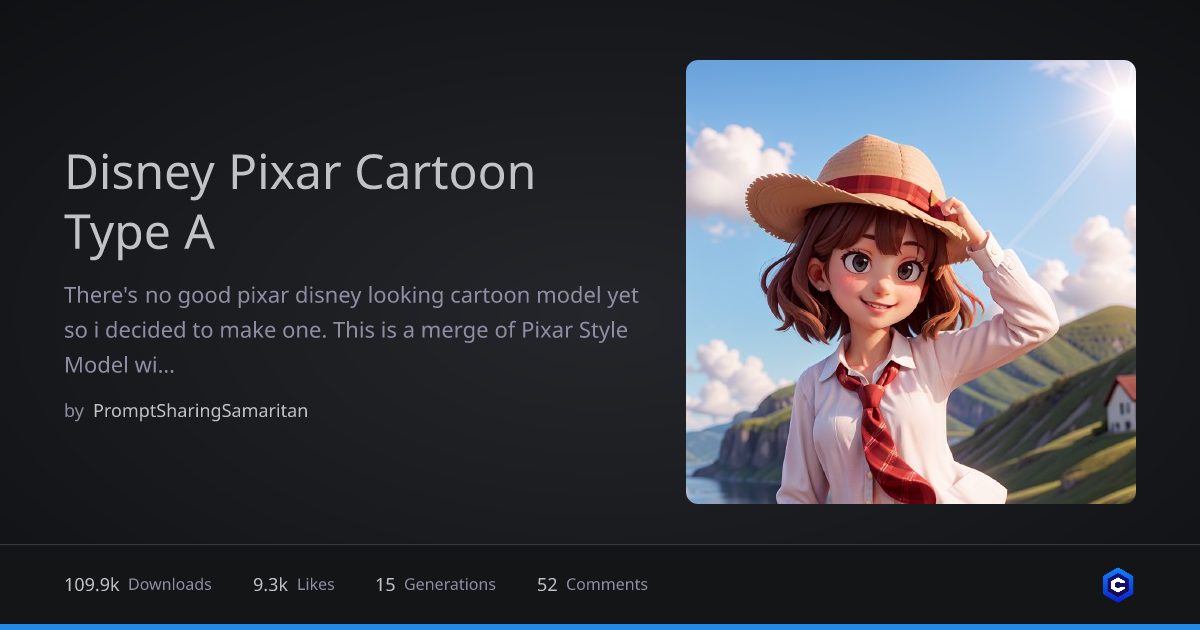The height and width of the screenshot is (630, 1200).
Task: Open the cartoon girl's face in the preview
Action: click(x=868, y=270)
